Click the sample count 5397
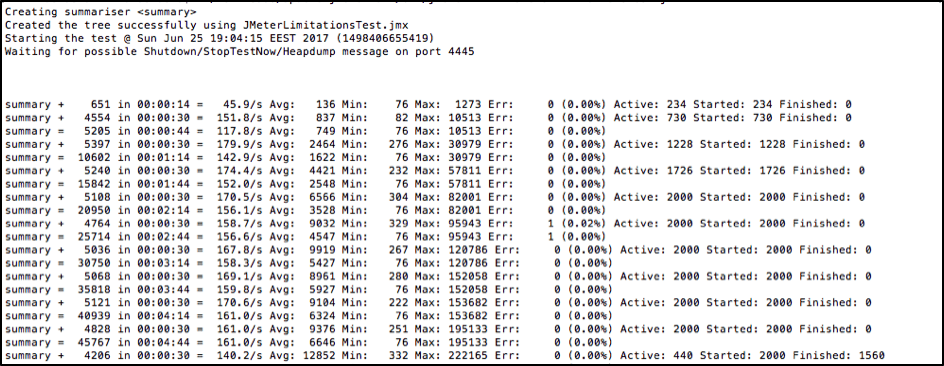The image size is (944, 366). [97, 144]
